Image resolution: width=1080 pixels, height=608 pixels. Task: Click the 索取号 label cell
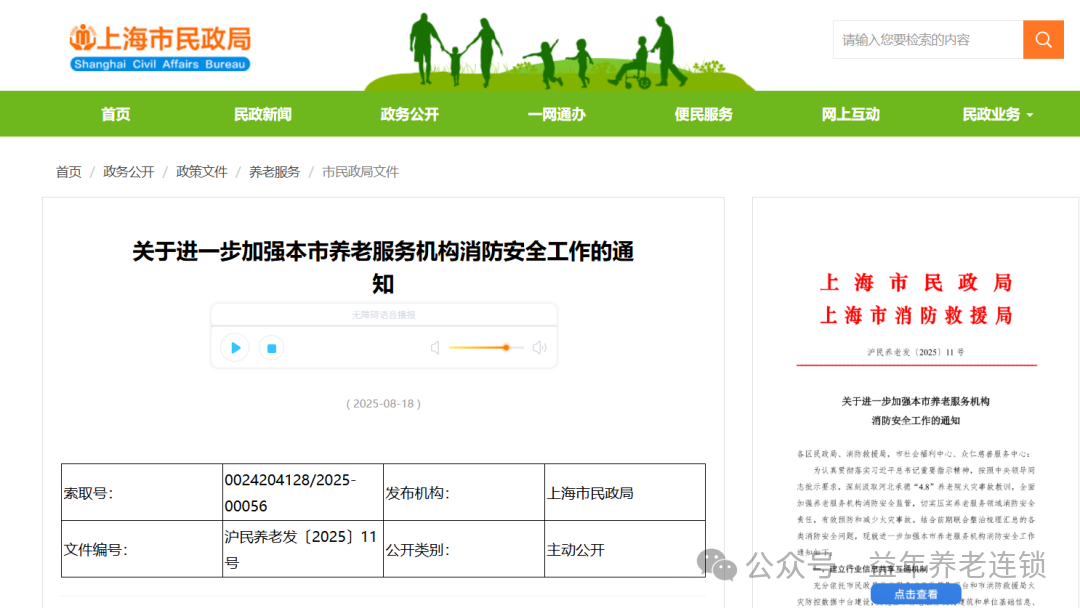(142, 492)
